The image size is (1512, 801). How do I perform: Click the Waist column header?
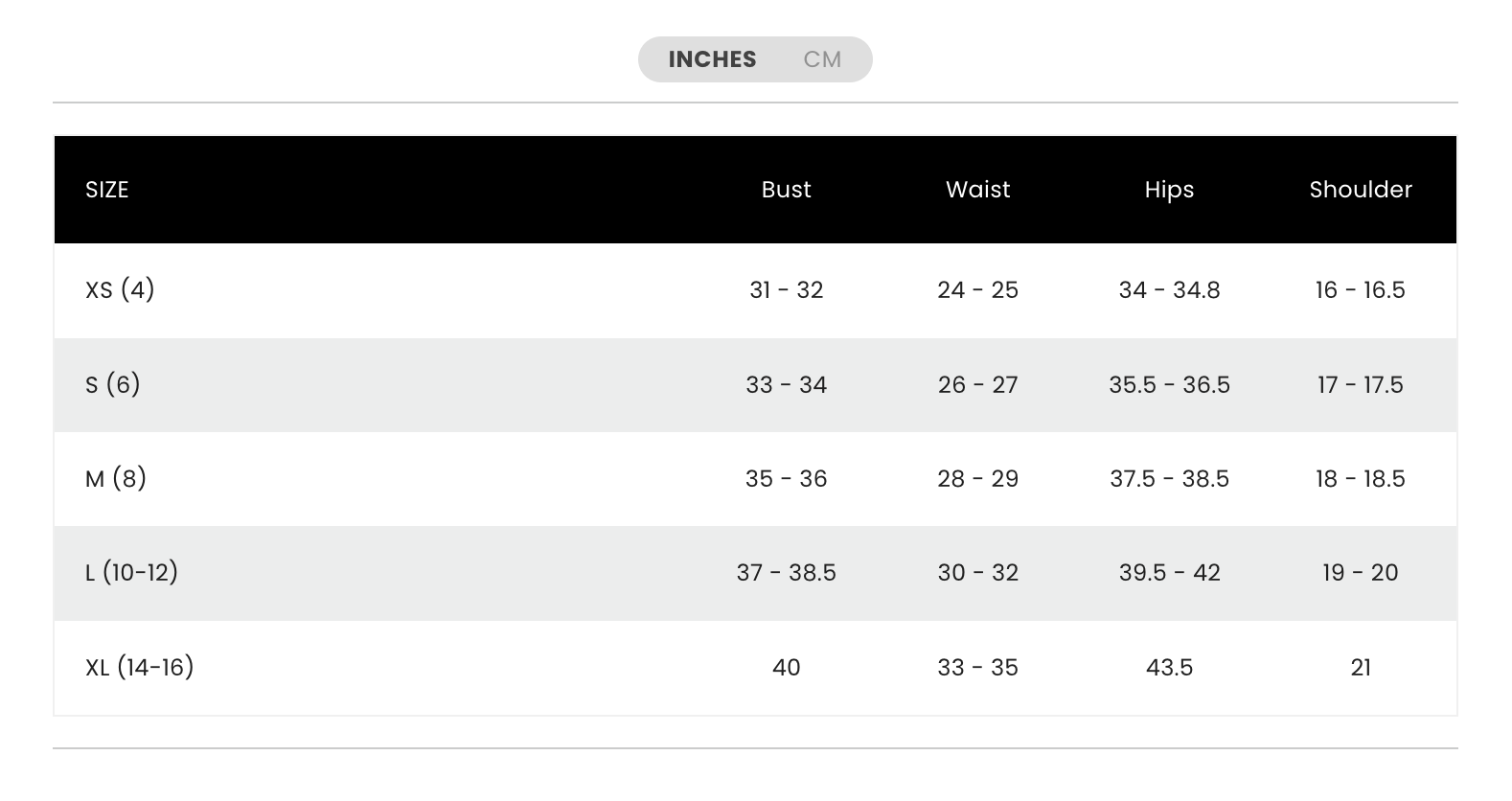[x=977, y=190]
